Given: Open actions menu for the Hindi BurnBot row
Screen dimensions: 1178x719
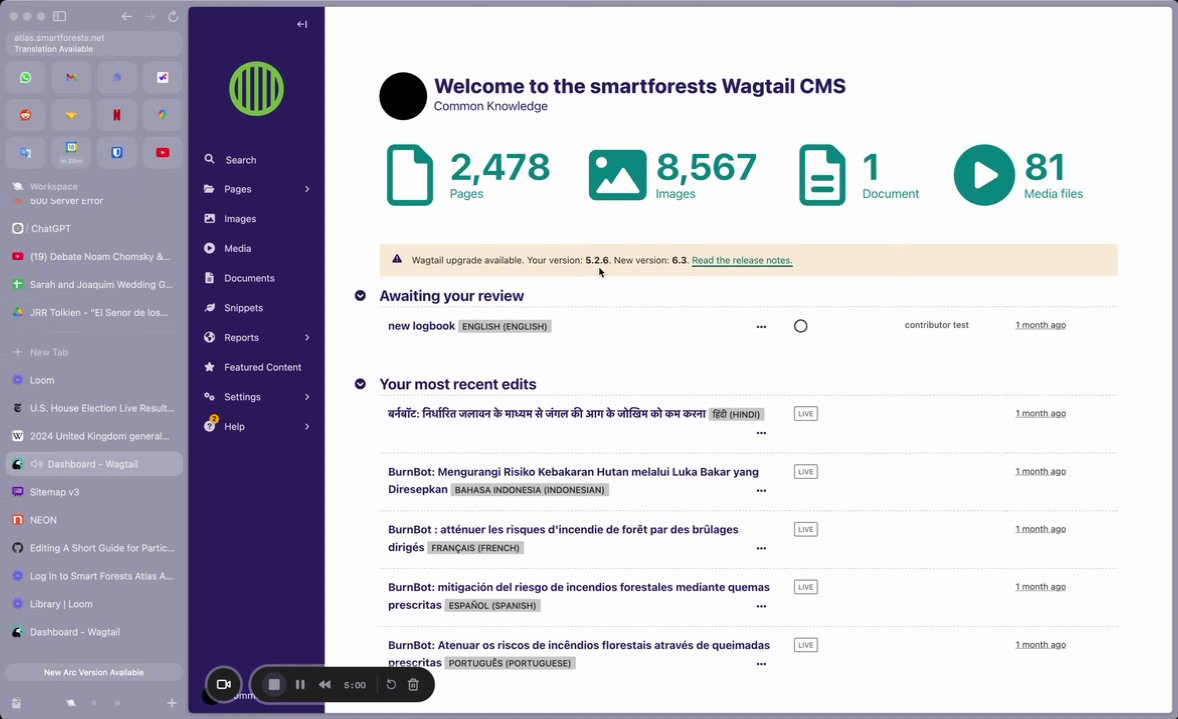Looking at the screenshot, I should [x=761, y=433].
